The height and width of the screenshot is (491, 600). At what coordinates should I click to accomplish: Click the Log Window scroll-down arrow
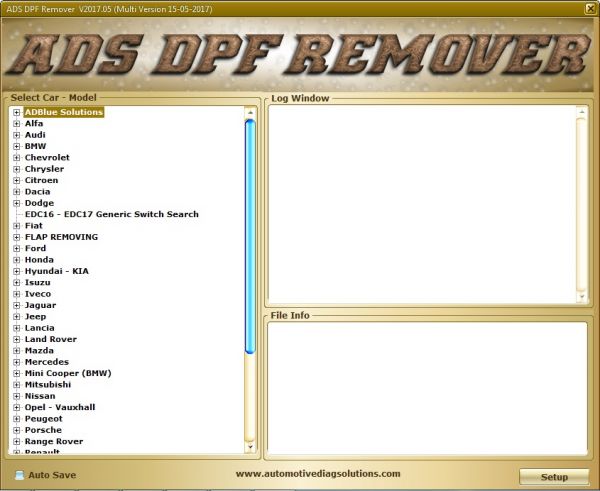click(581, 296)
